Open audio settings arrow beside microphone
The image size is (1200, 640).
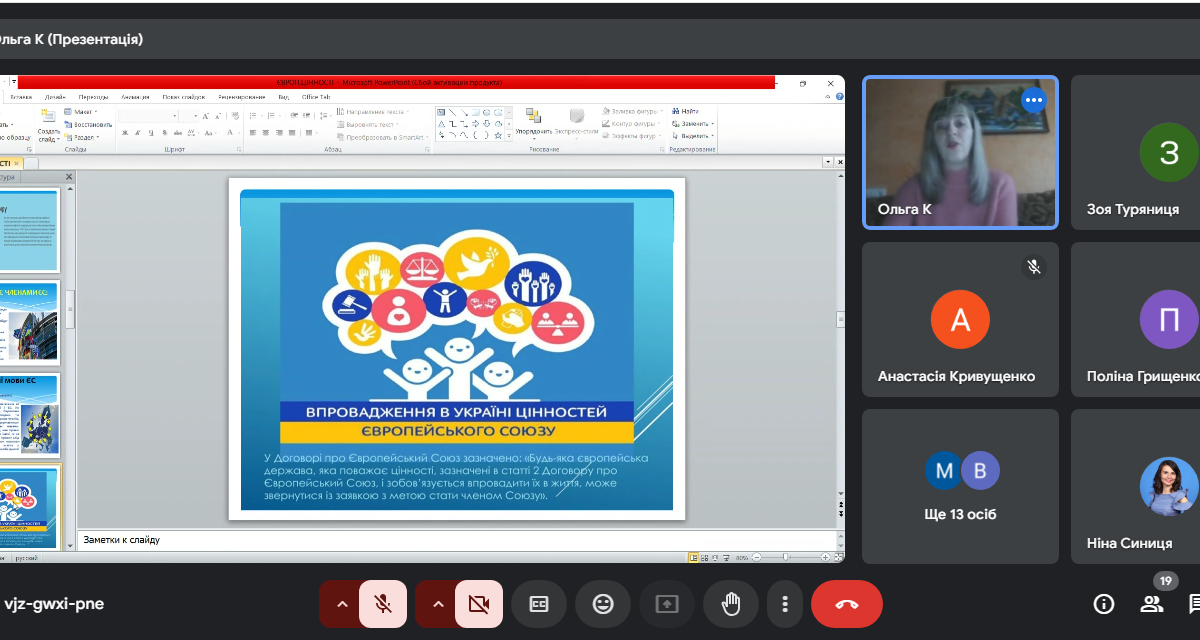pyautogui.click(x=342, y=604)
